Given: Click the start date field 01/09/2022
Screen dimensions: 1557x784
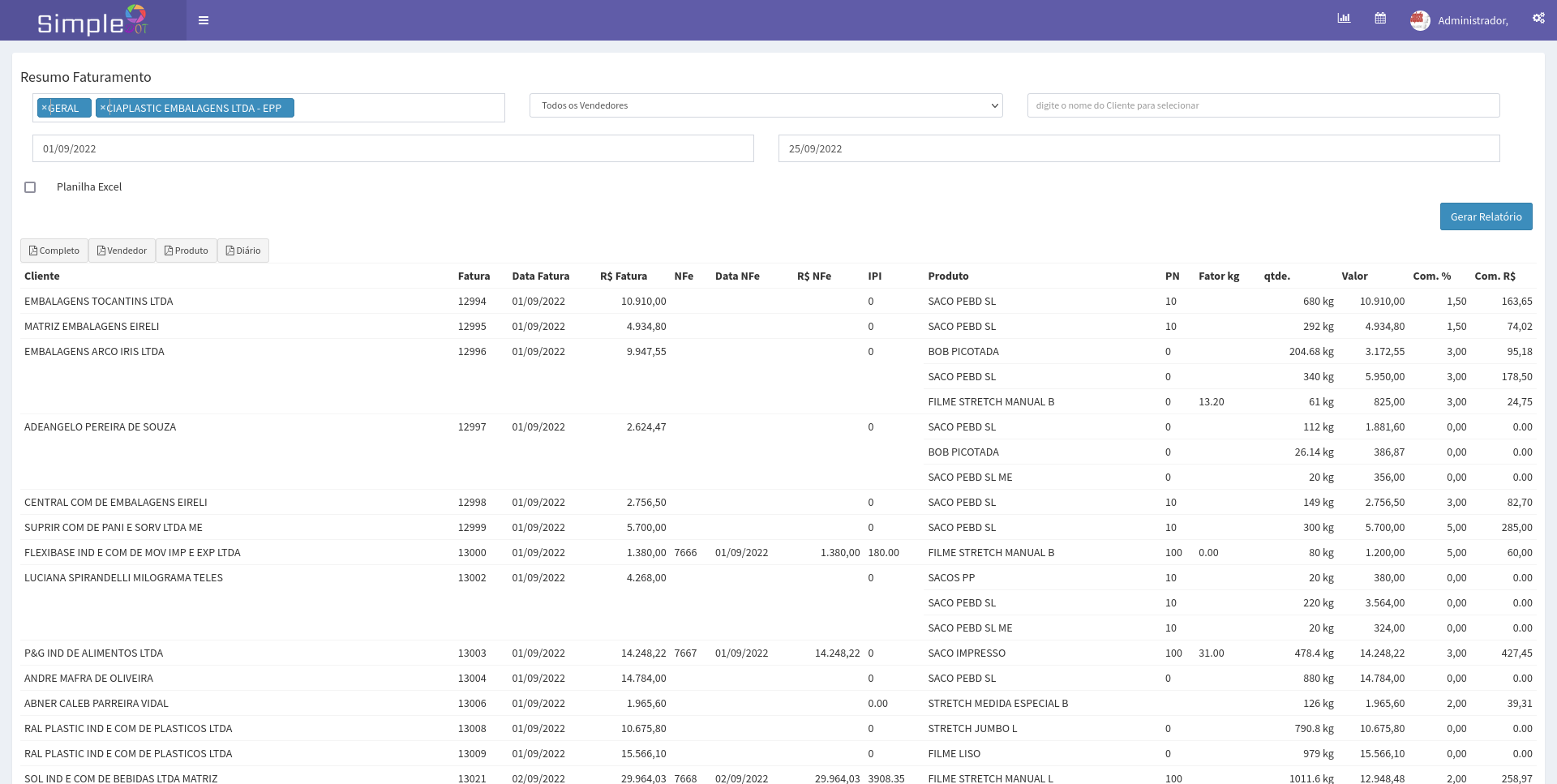Looking at the screenshot, I should tap(392, 148).
